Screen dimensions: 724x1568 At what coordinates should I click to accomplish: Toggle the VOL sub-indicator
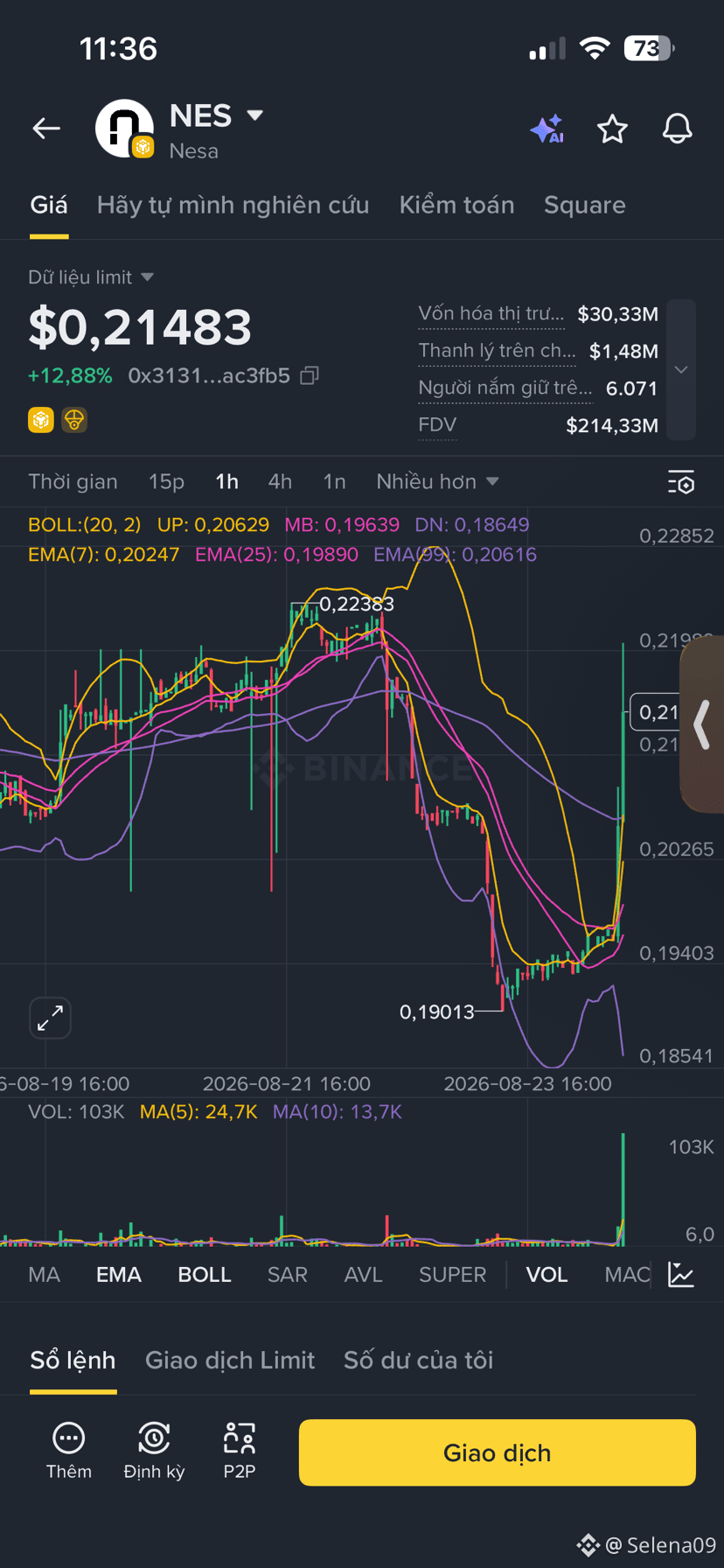pos(547,1275)
